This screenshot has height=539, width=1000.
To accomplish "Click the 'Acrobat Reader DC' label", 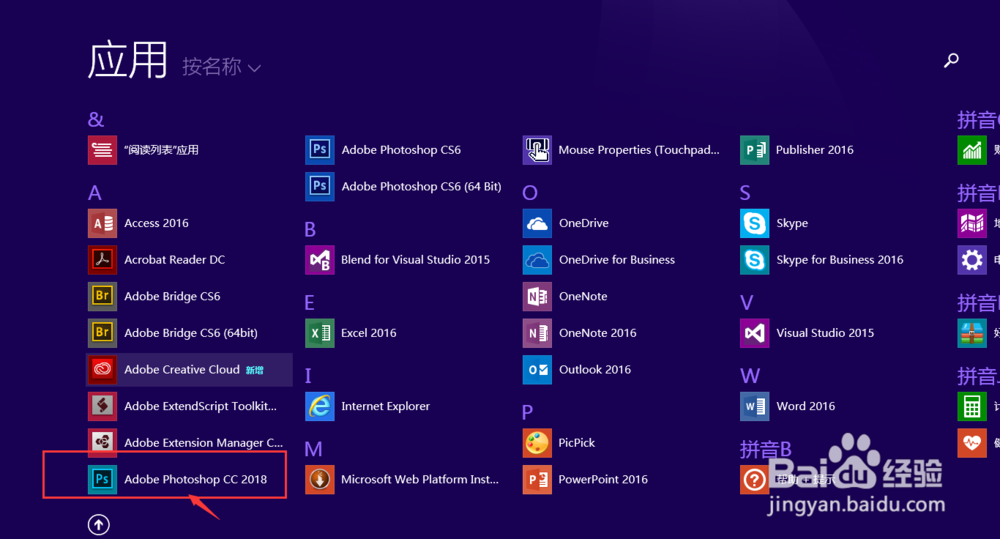I will pyautogui.click(x=174, y=260).
